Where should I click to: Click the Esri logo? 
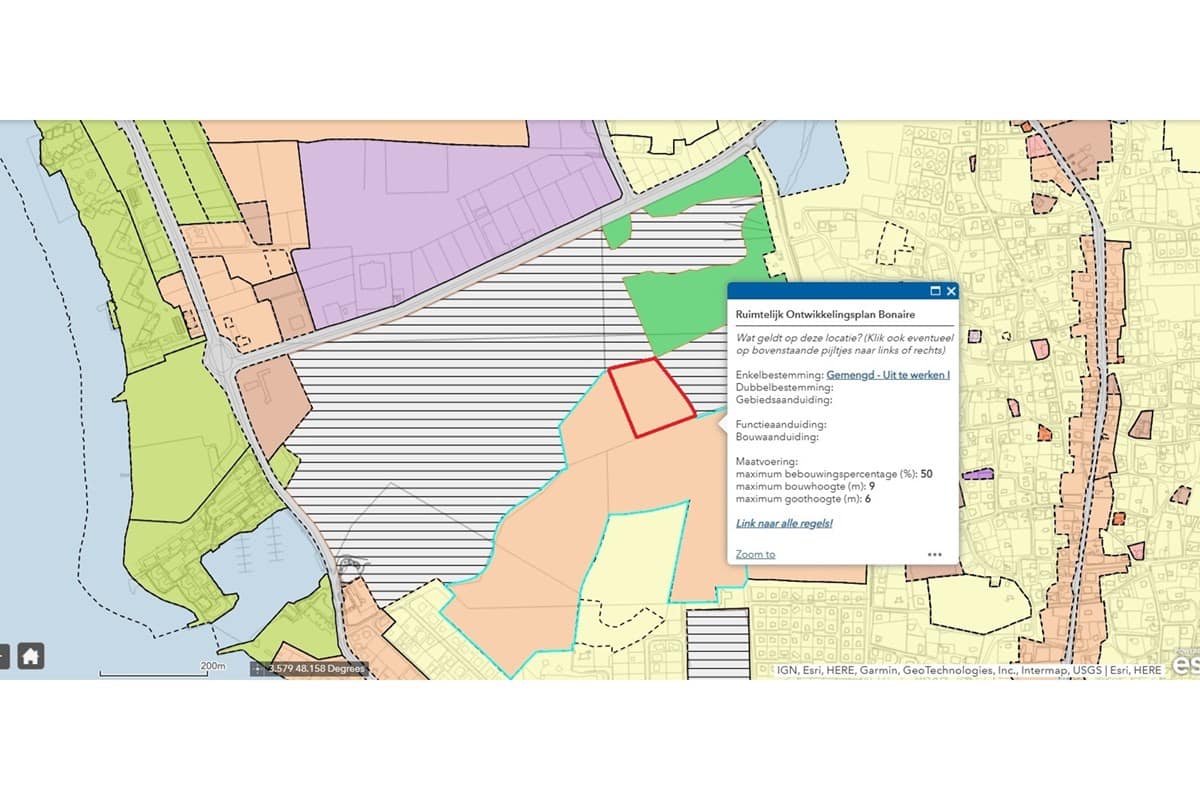[x=1184, y=665]
